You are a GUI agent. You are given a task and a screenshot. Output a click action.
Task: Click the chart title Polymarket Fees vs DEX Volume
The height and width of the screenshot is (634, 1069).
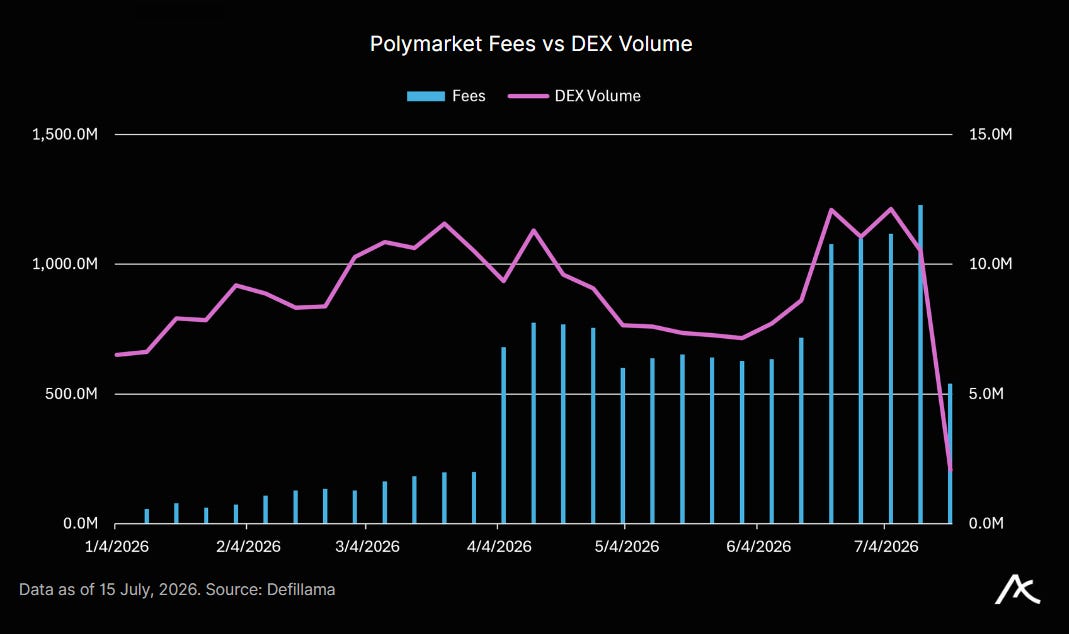click(531, 44)
